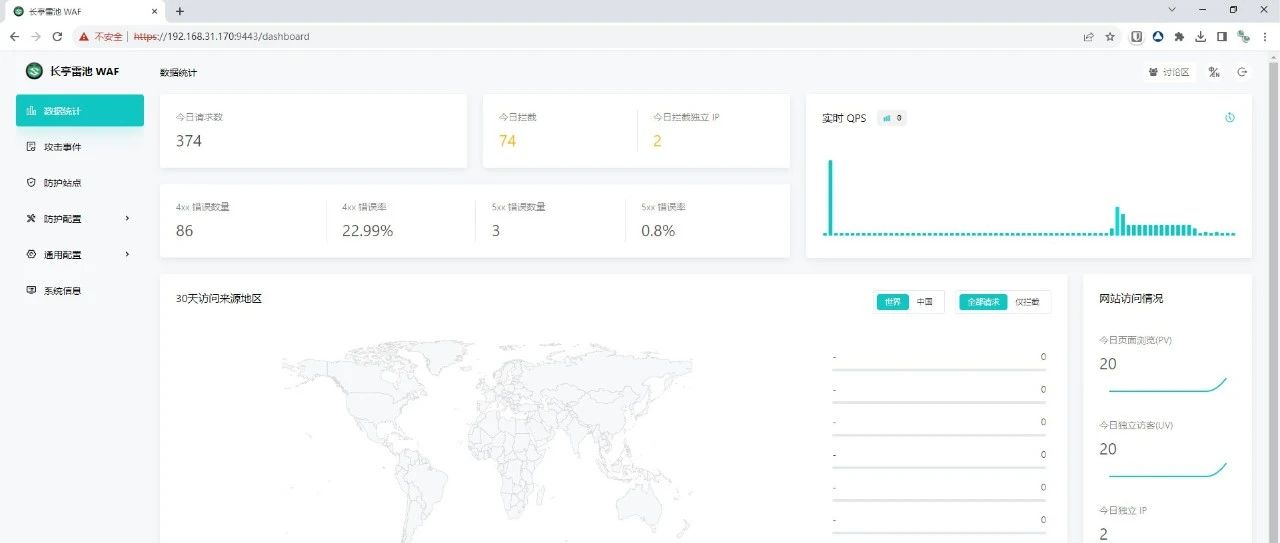Click the 今日拦截 value 74
This screenshot has width=1280, height=543.
tap(507, 141)
